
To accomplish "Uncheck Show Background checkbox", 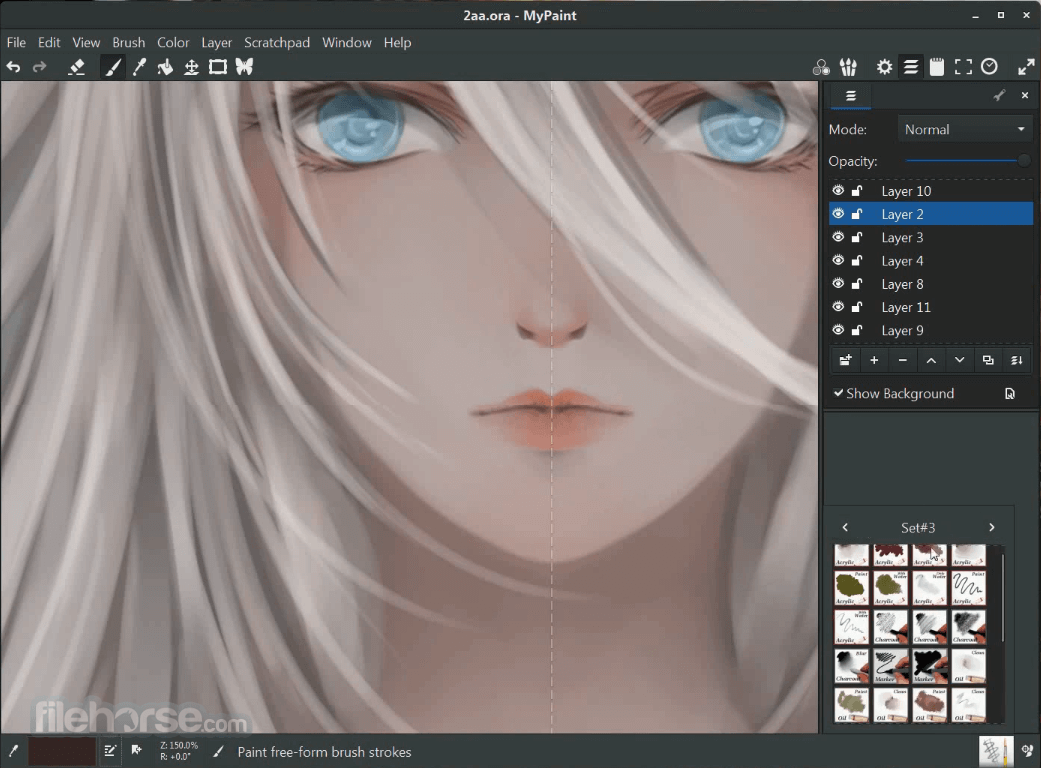I will 839,393.
